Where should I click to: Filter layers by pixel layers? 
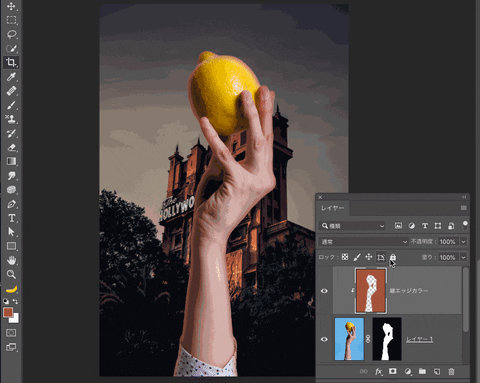click(x=398, y=226)
